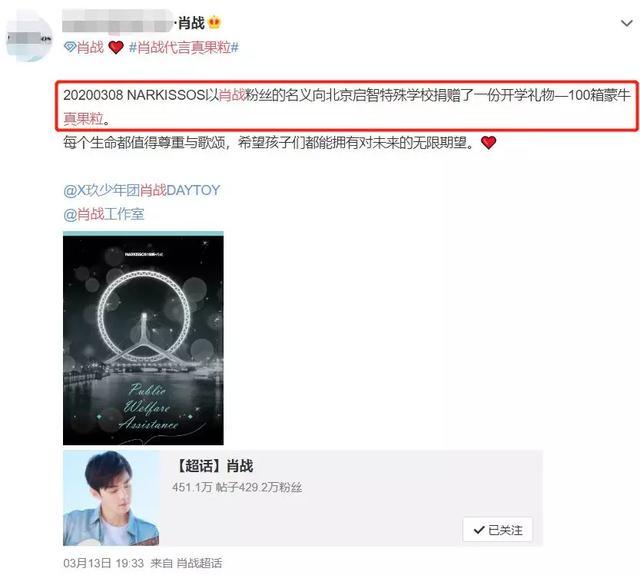
Task: Click the diamond super-topic icon
Action: click(x=70, y=47)
